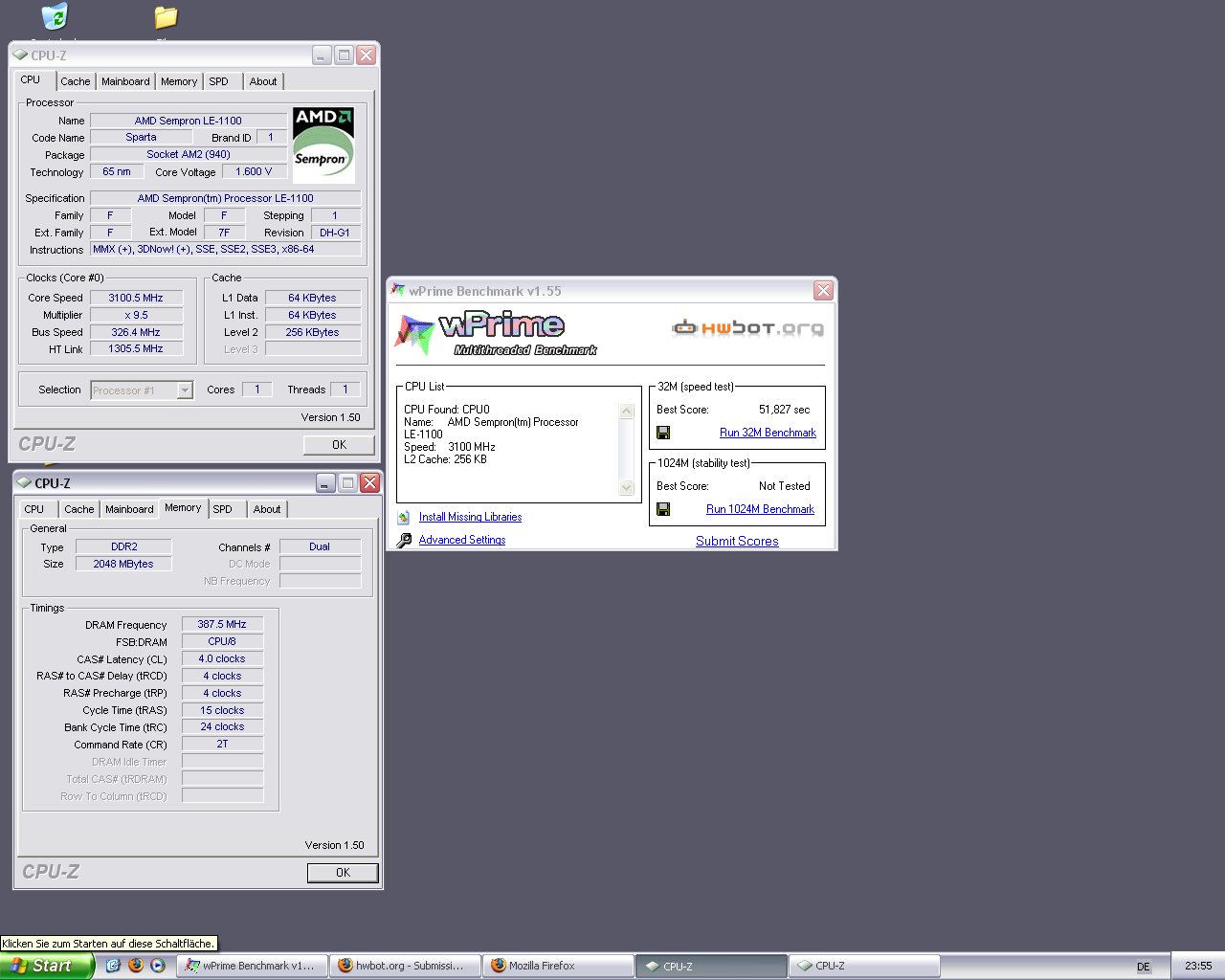Image resolution: width=1225 pixels, height=980 pixels.
Task: Open About tab in bottom CPU-Z window
Action: (x=267, y=509)
